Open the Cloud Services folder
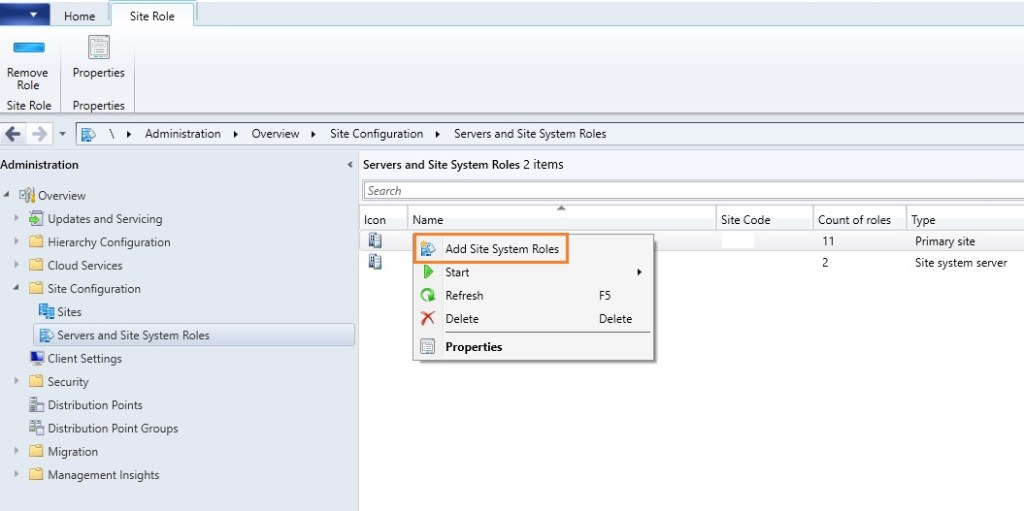Image resolution: width=1024 pixels, height=511 pixels. coord(85,265)
